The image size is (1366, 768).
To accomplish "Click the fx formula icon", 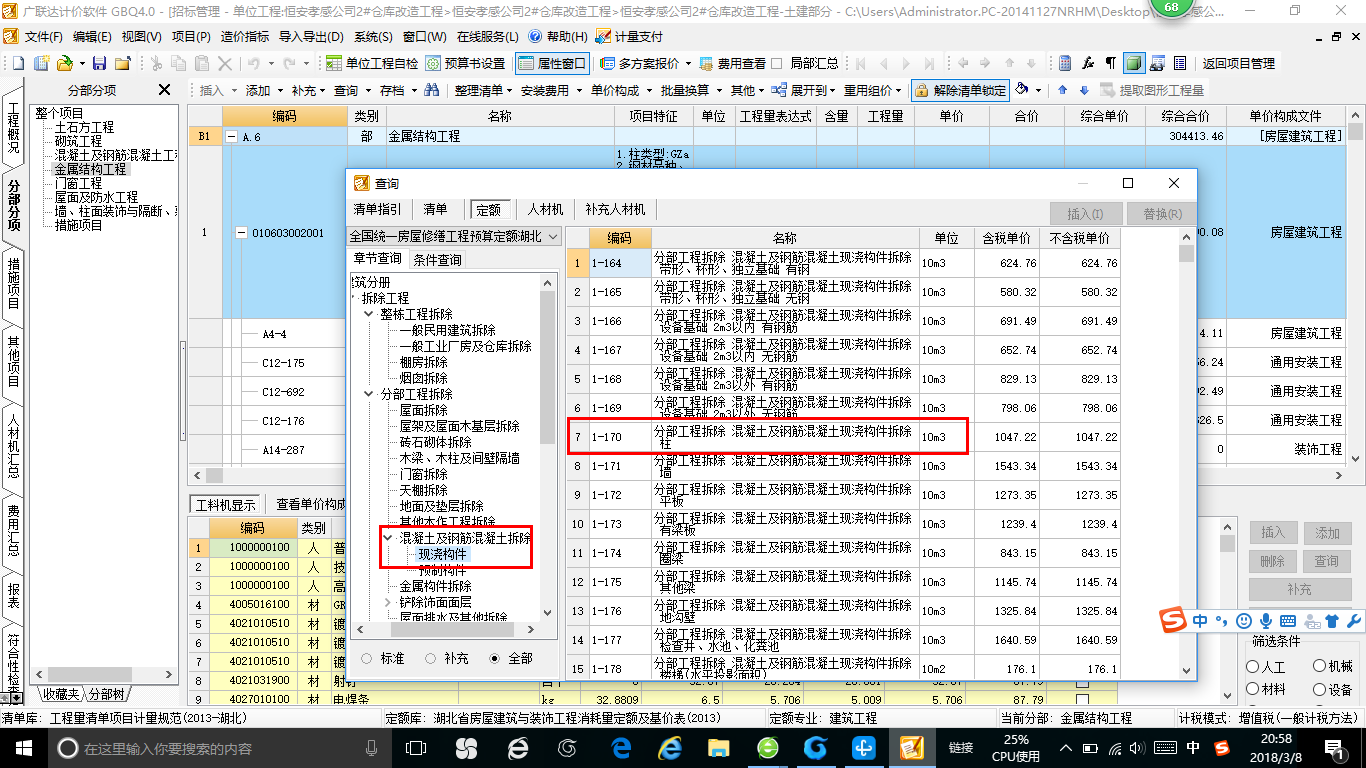I will click(1088, 63).
